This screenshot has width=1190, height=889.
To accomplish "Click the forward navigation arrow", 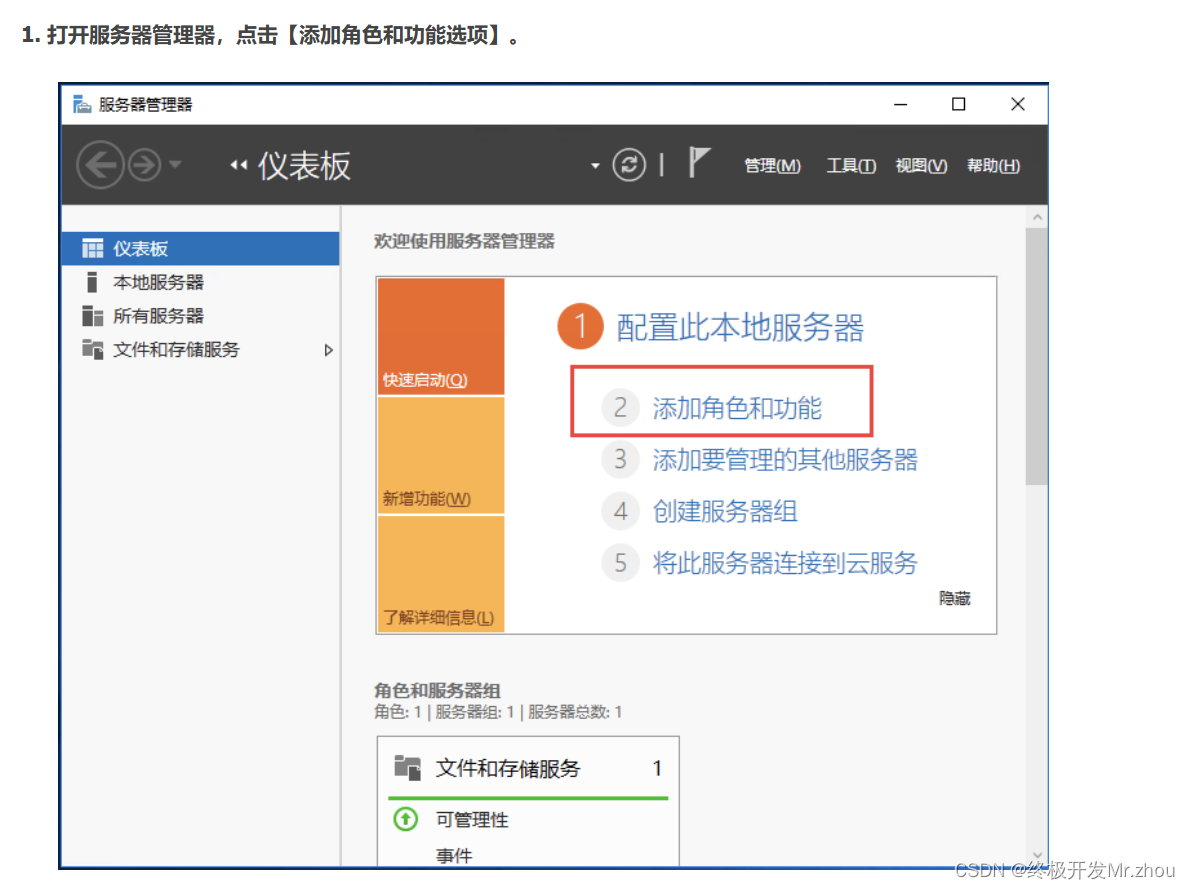I will 144,165.
